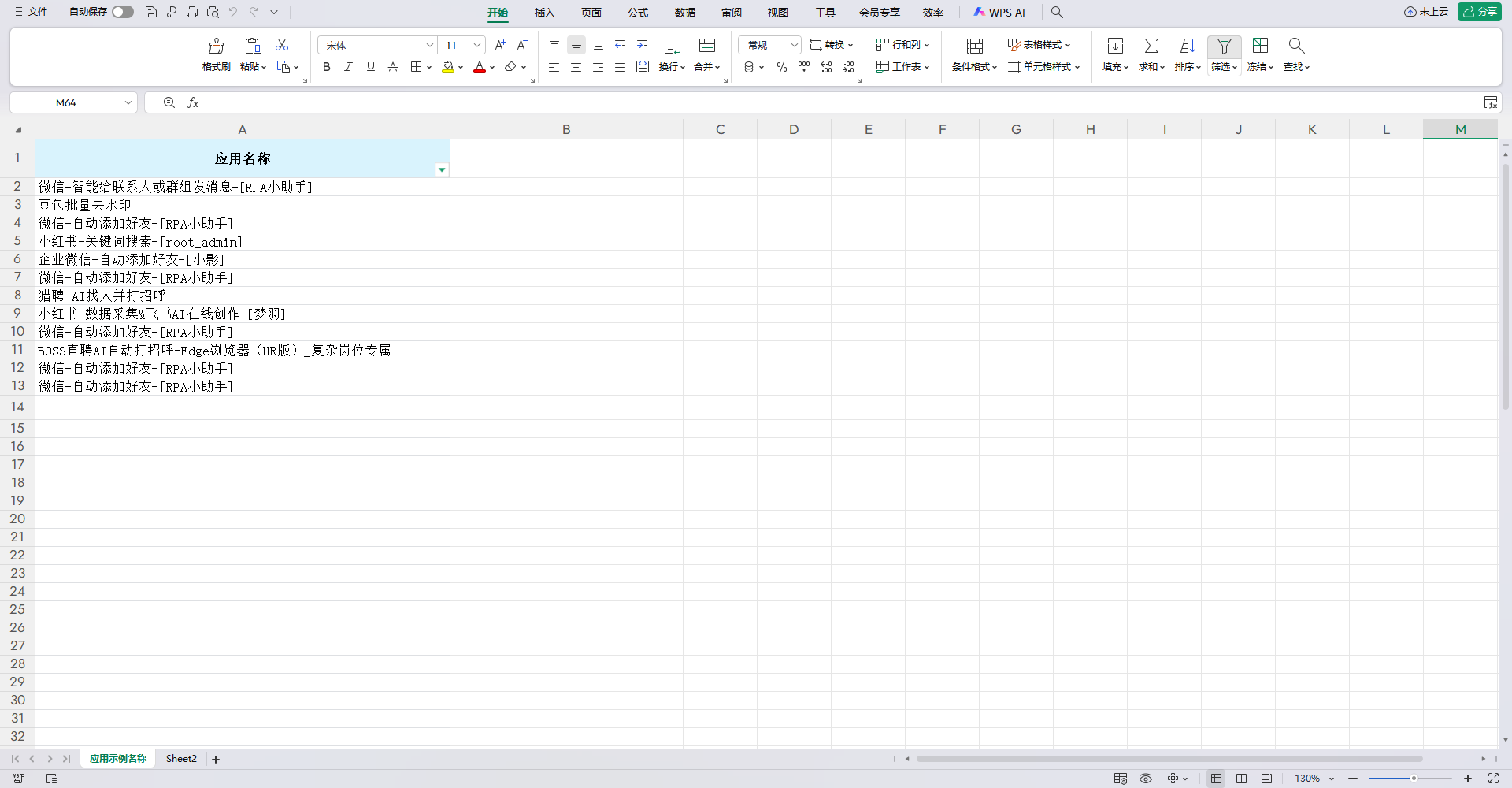Apply the yellow fill color

[x=448, y=67]
